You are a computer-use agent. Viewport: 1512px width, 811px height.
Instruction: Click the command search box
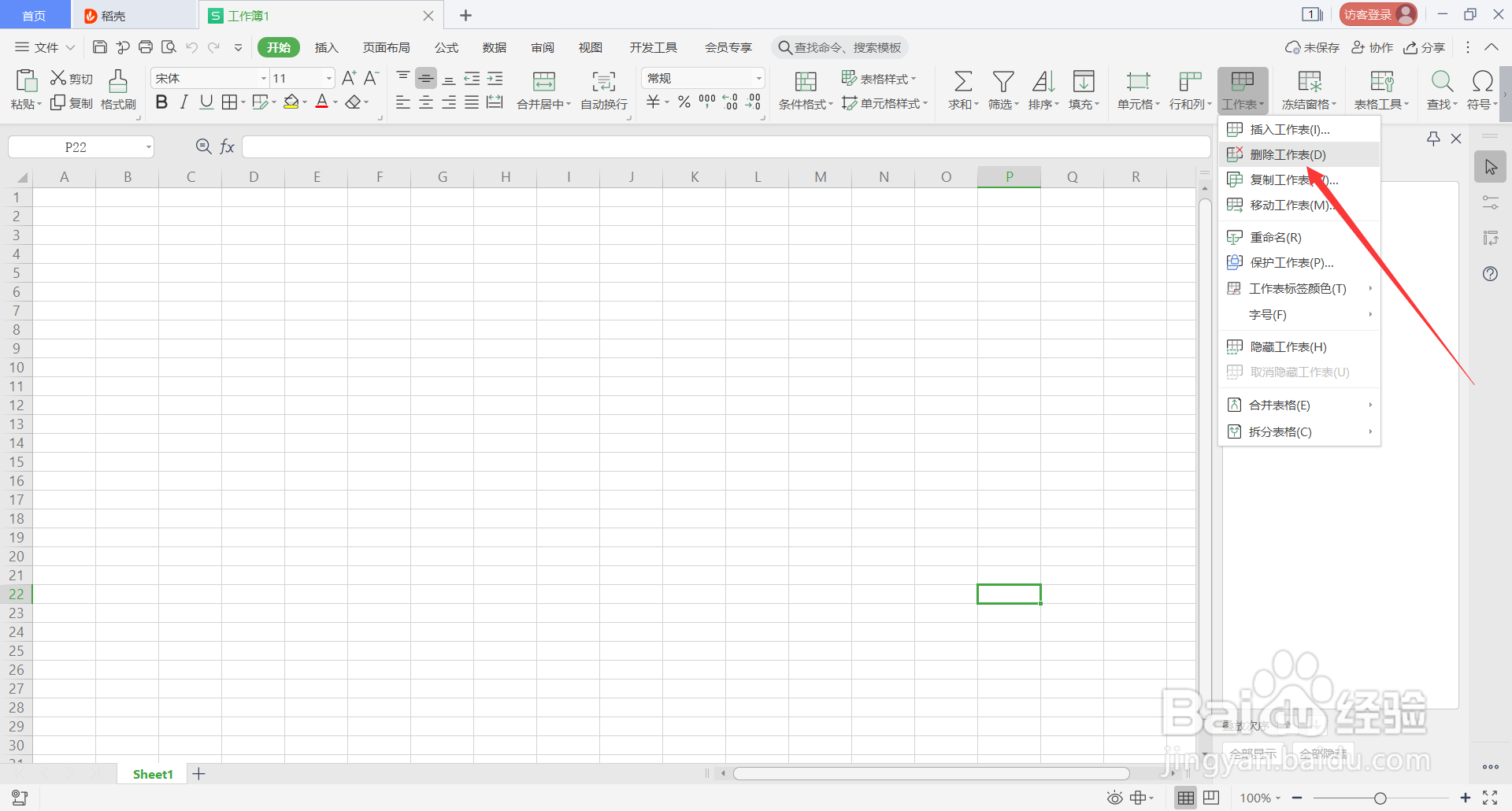[x=840, y=47]
